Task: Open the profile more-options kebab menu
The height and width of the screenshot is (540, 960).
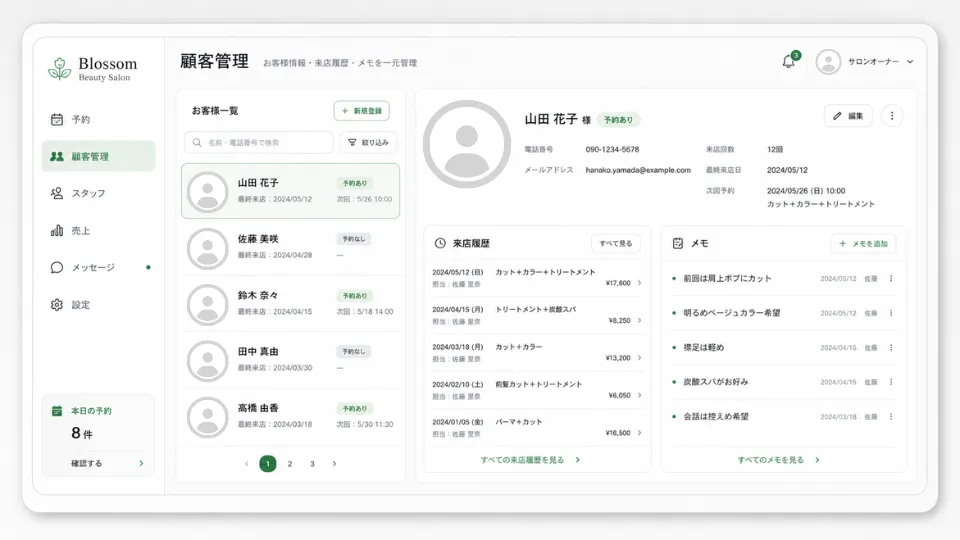Action: pyautogui.click(x=892, y=116)
